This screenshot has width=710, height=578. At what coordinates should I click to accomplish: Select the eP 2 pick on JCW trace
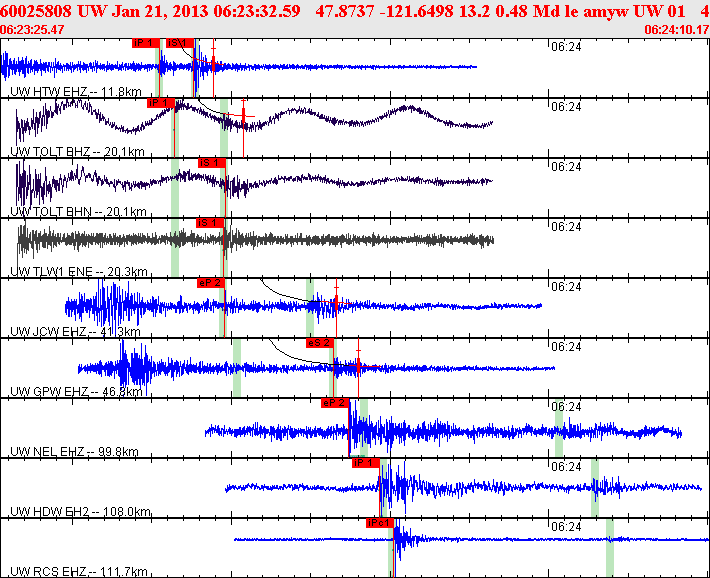pos(211,283)
